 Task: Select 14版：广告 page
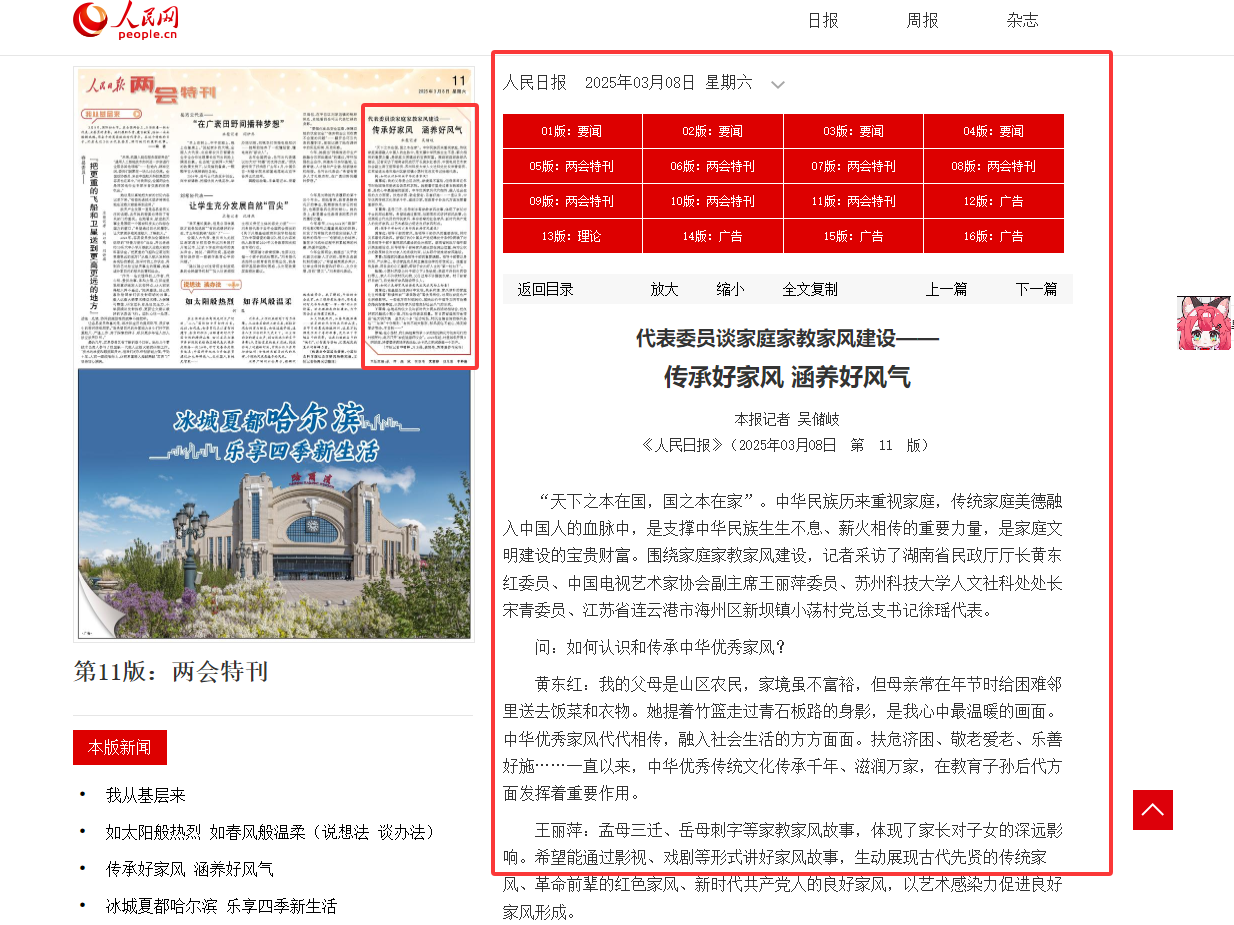tap(713, 236)
